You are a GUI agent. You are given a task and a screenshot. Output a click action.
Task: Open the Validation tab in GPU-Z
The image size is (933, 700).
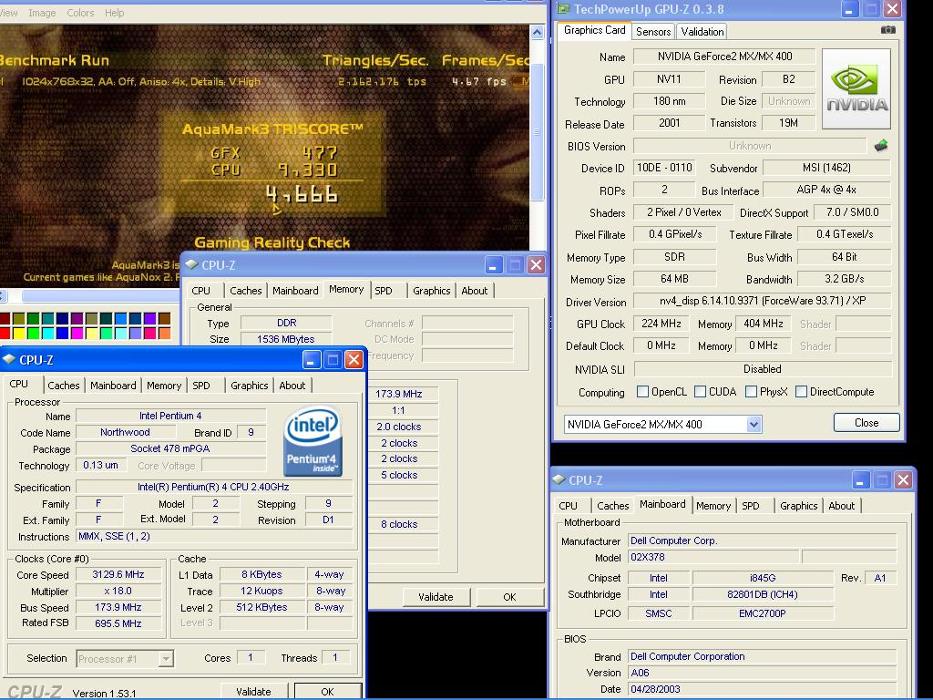(x=702, y=32)
